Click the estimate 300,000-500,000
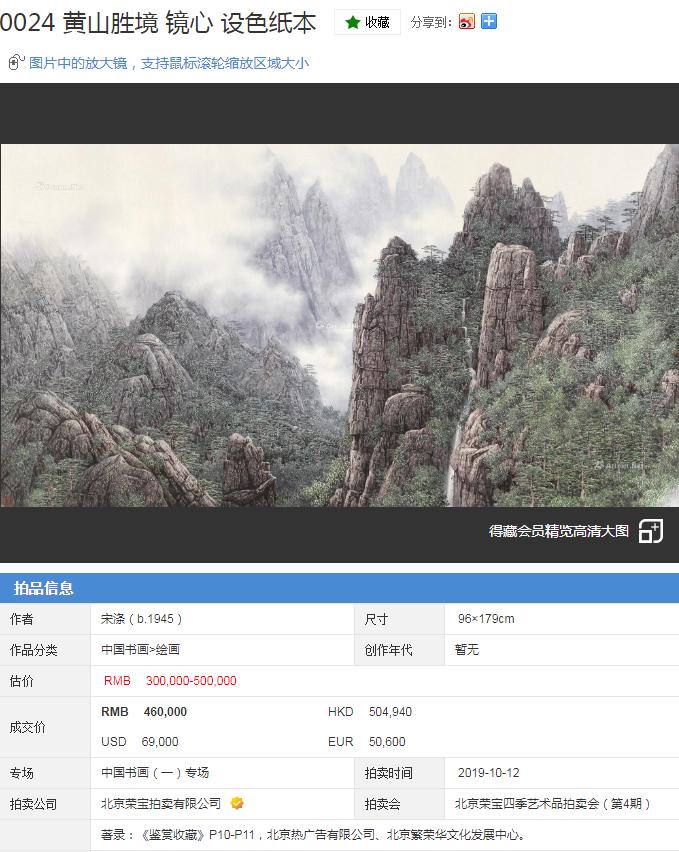Image resolution: width=679 pixels, height=852 pixels. [191, 681]
